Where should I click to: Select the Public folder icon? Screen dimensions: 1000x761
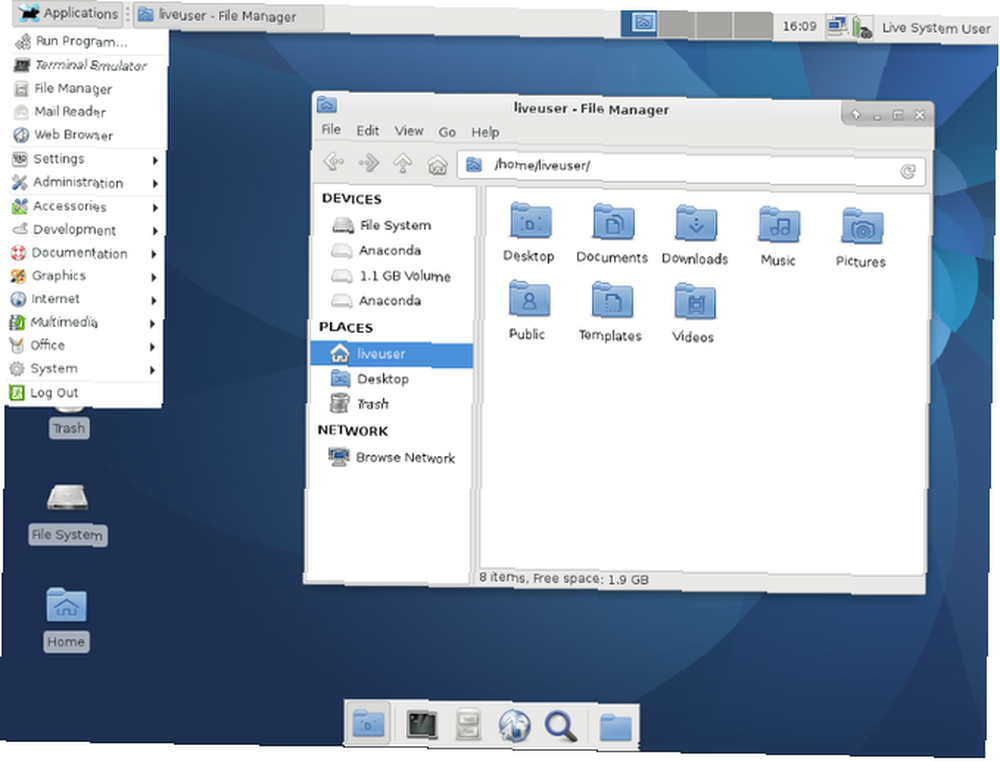coord(529,299)
